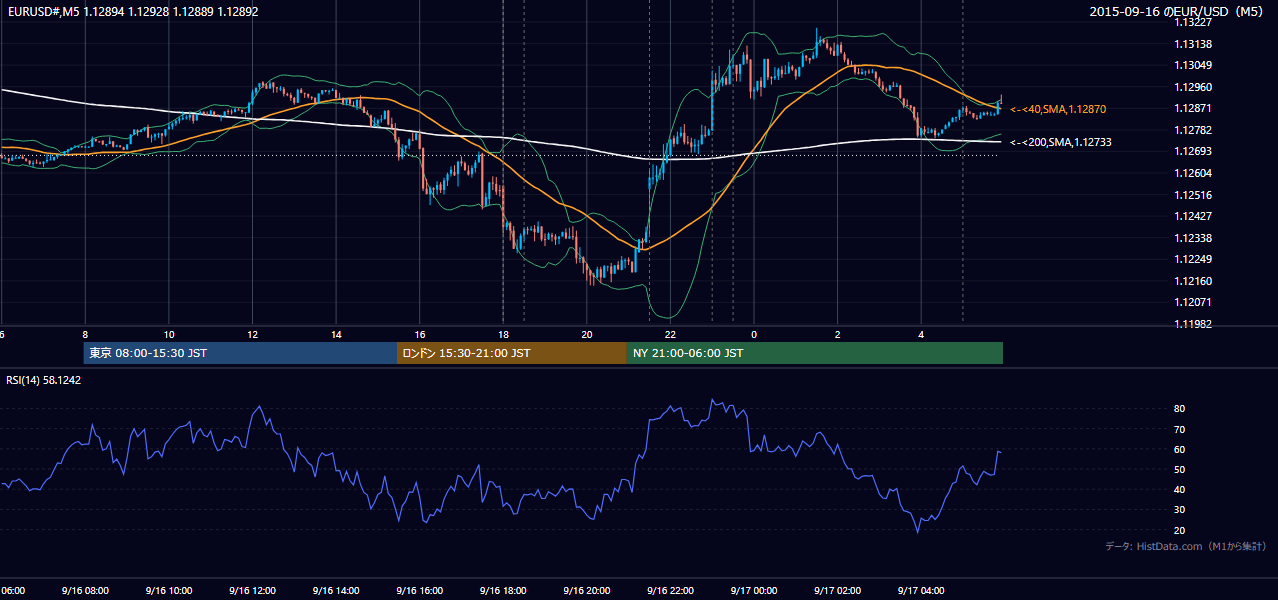1278x600 pixels.
Task: Click the 9/16 16:00 bottom time label
Action: [419, 590]
